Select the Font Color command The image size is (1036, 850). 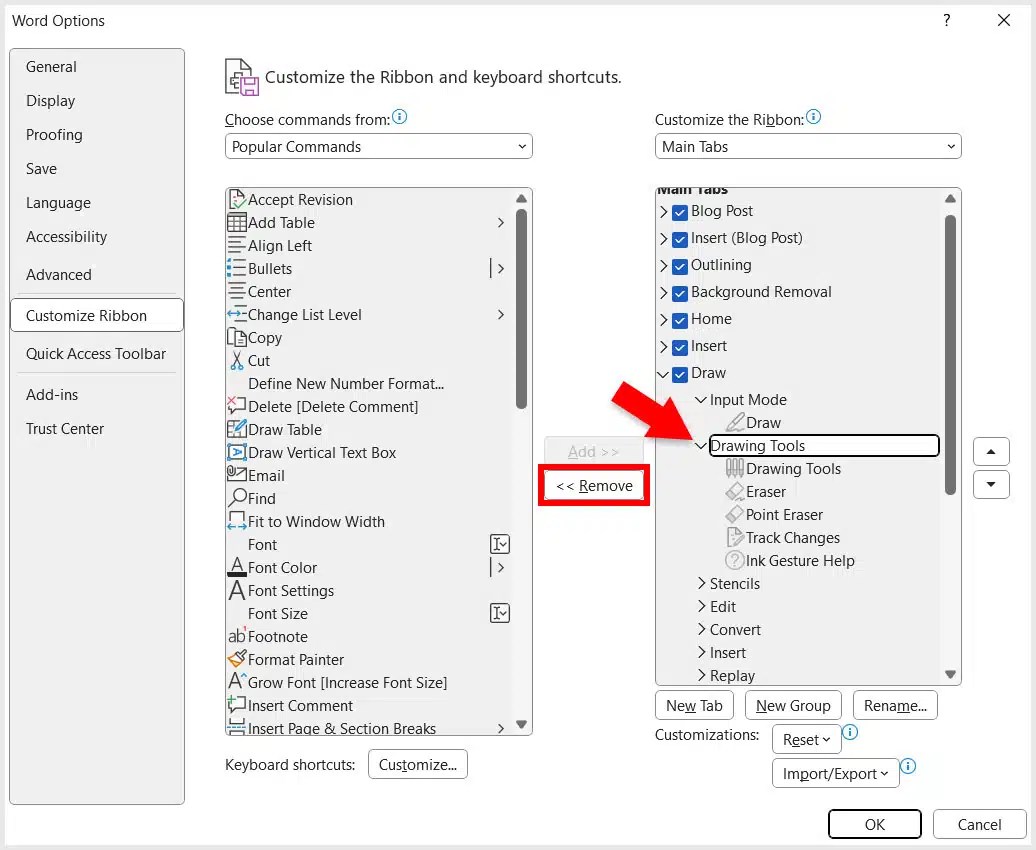pyautogui.click(x=282, y=567)
